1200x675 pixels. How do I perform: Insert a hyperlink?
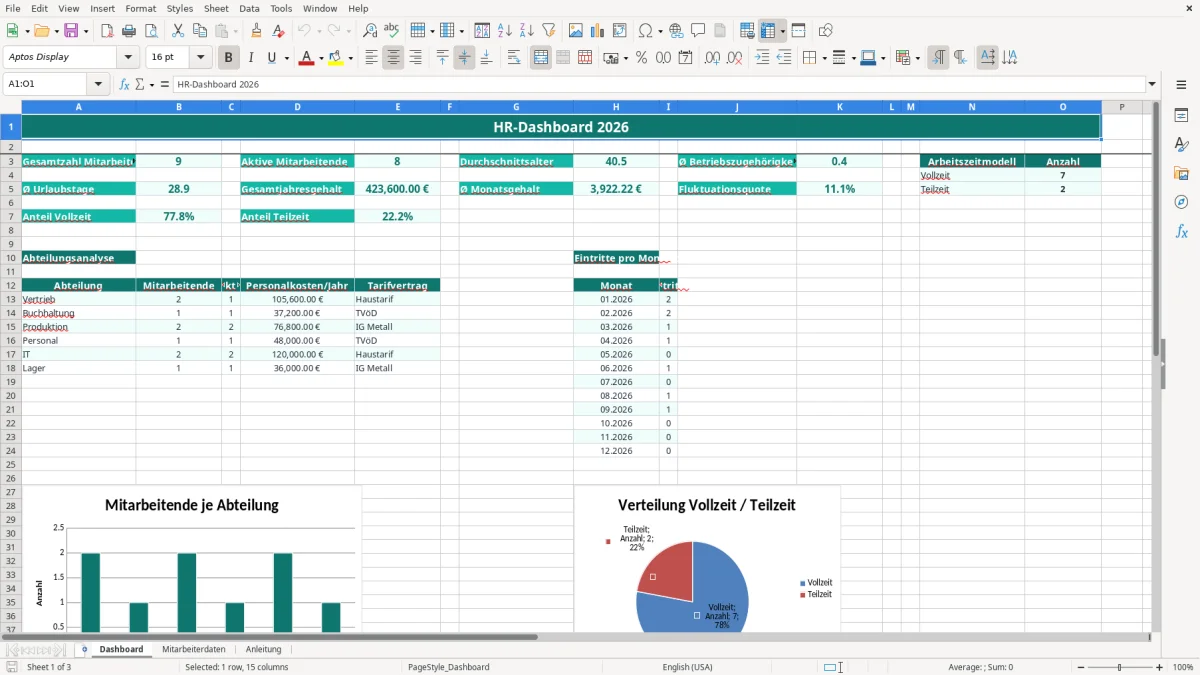point(676,31)
